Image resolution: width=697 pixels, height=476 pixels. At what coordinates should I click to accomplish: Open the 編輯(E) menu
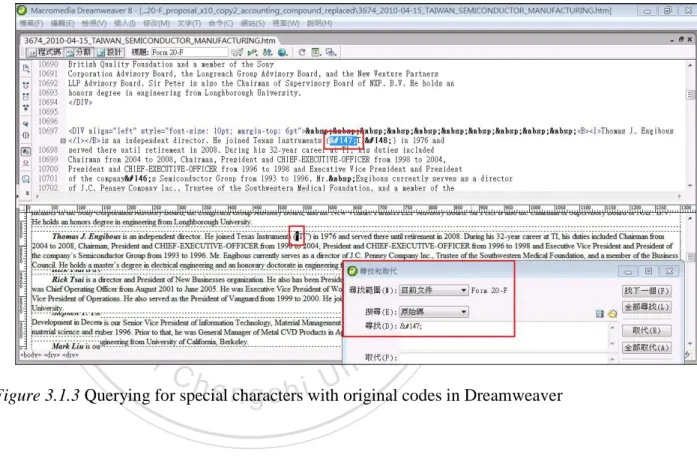pyautogui.click(x=62, y=23)
